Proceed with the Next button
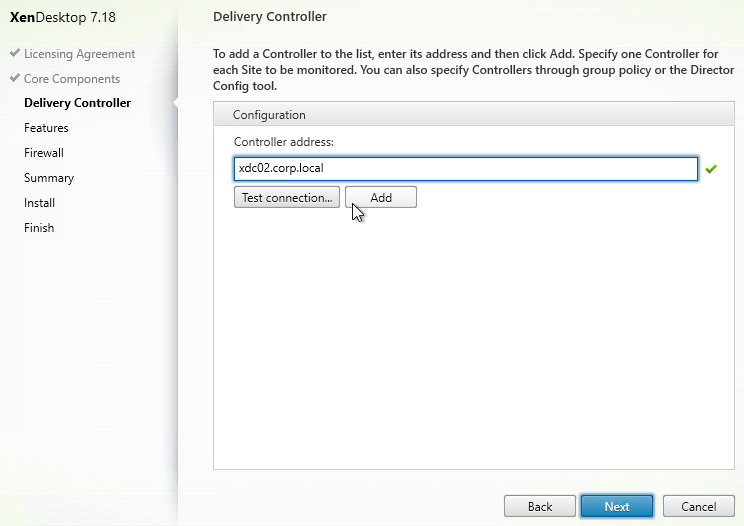 click(x=617, y=506)
